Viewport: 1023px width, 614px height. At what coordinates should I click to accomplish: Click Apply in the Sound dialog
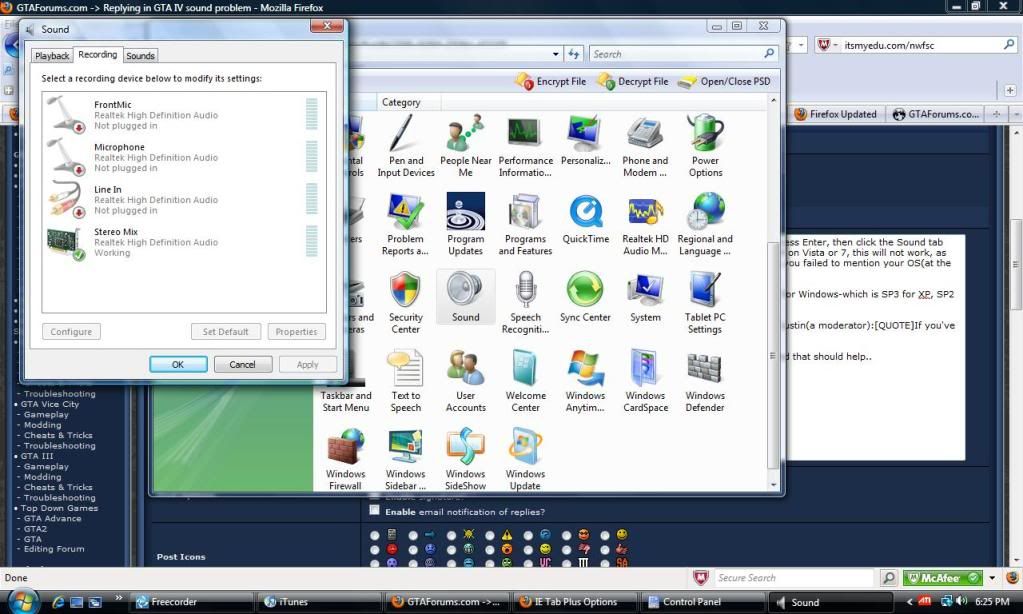[307, 364]
